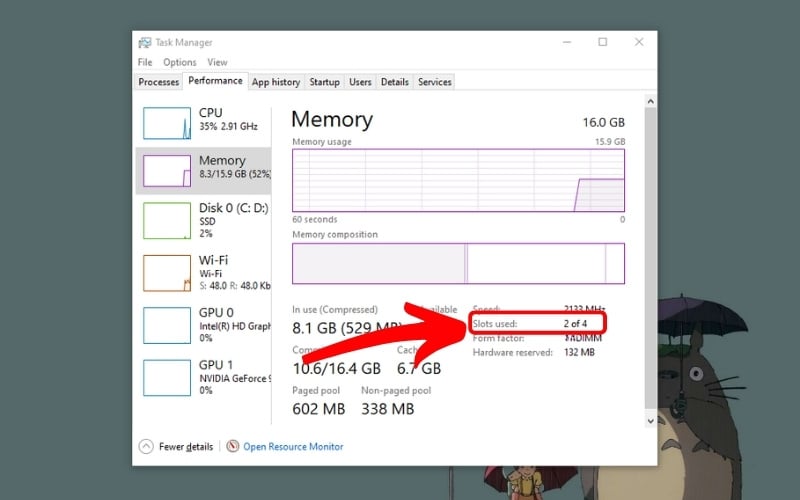800x500 pixels.
Task: Click the Resource Monitor gauge icon
Action: [233, 446]
